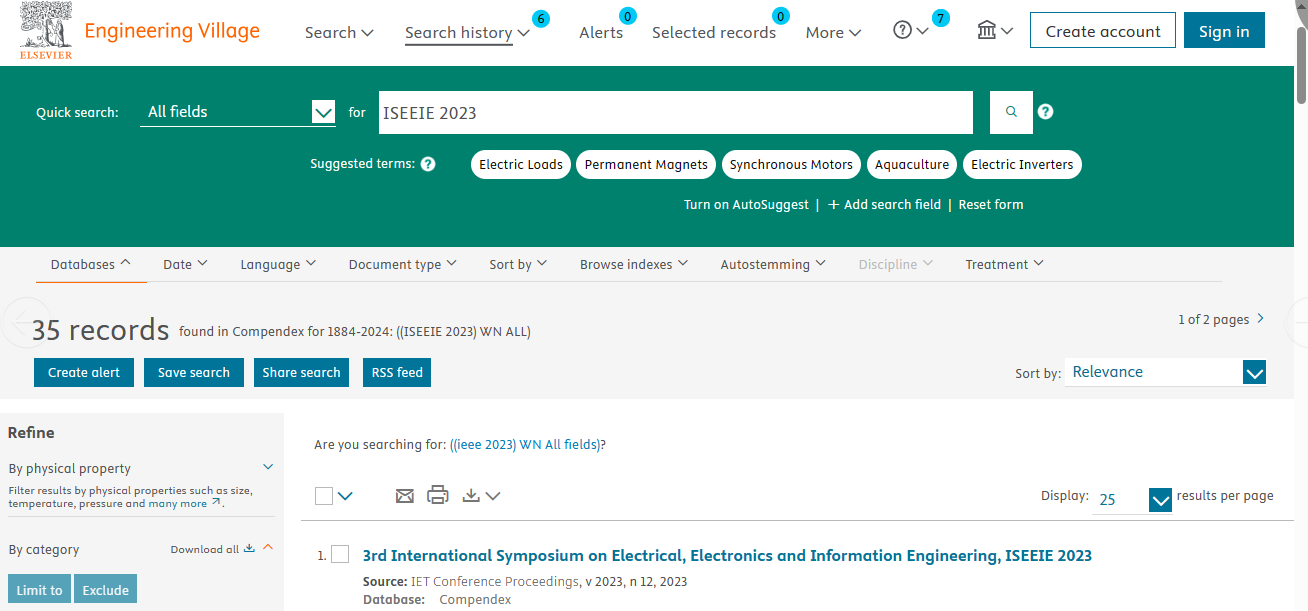
Task: Open the More menu
Action: point(833,32)
